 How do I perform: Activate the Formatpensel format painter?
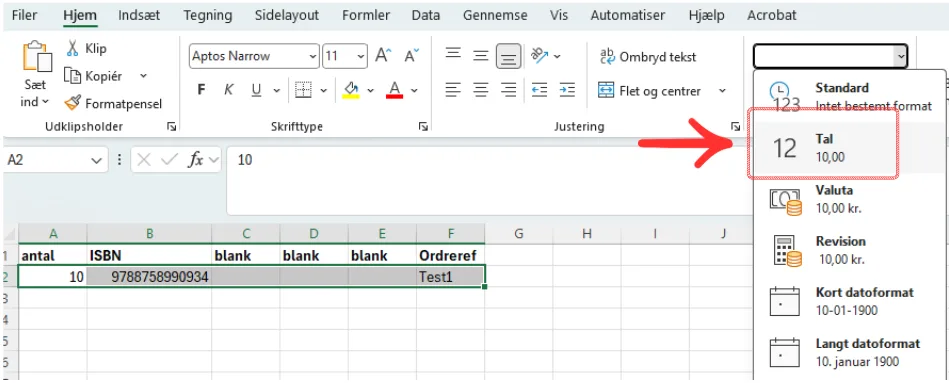tap(113, 103)
